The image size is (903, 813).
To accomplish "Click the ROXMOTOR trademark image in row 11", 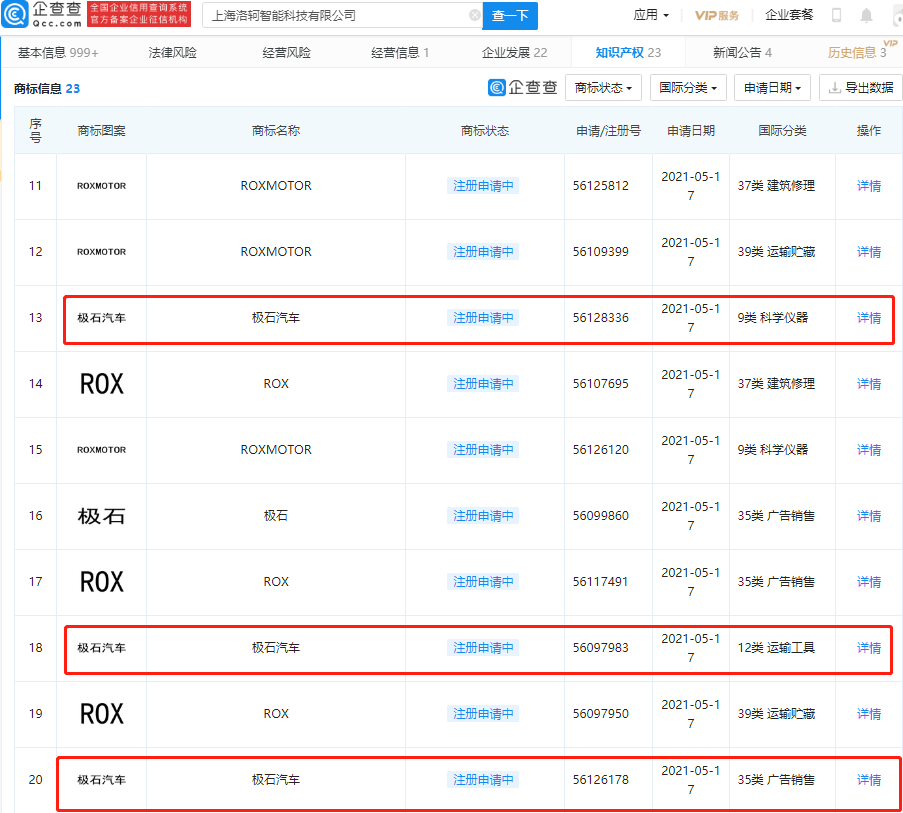I will tap(101, 186).
